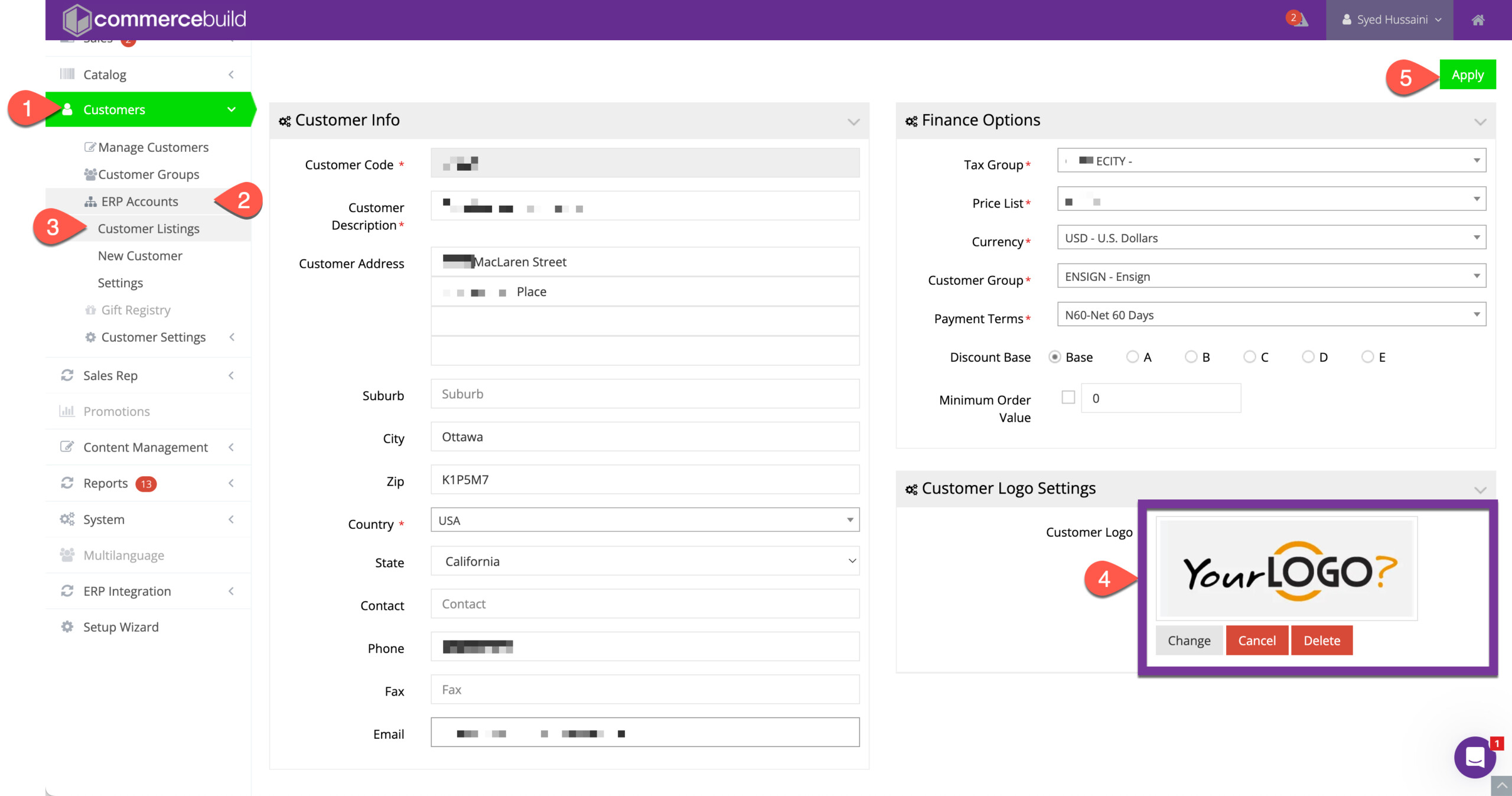Open Manage Customers in sidebar
The width and height of the screenshot is (1512, 796).
[153, 147]
